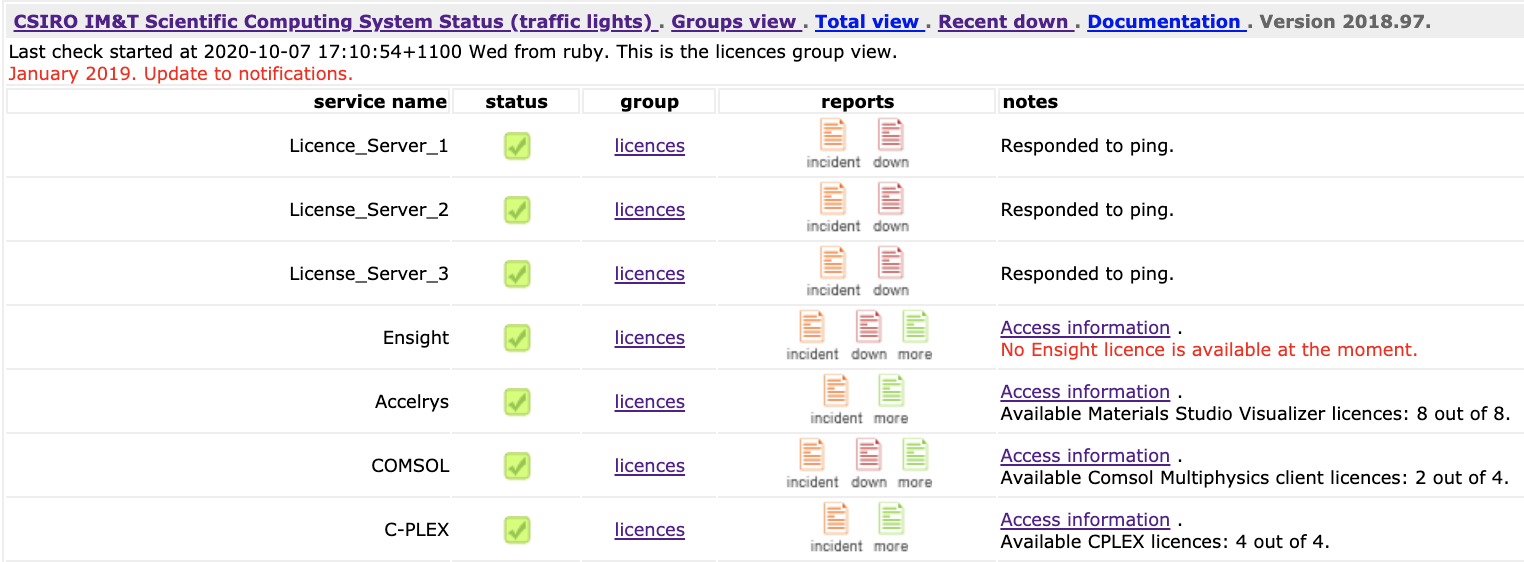This screenshot has height=562, width=1524.
Task: Select the COMSOL service name
Action: pos(411,466)
